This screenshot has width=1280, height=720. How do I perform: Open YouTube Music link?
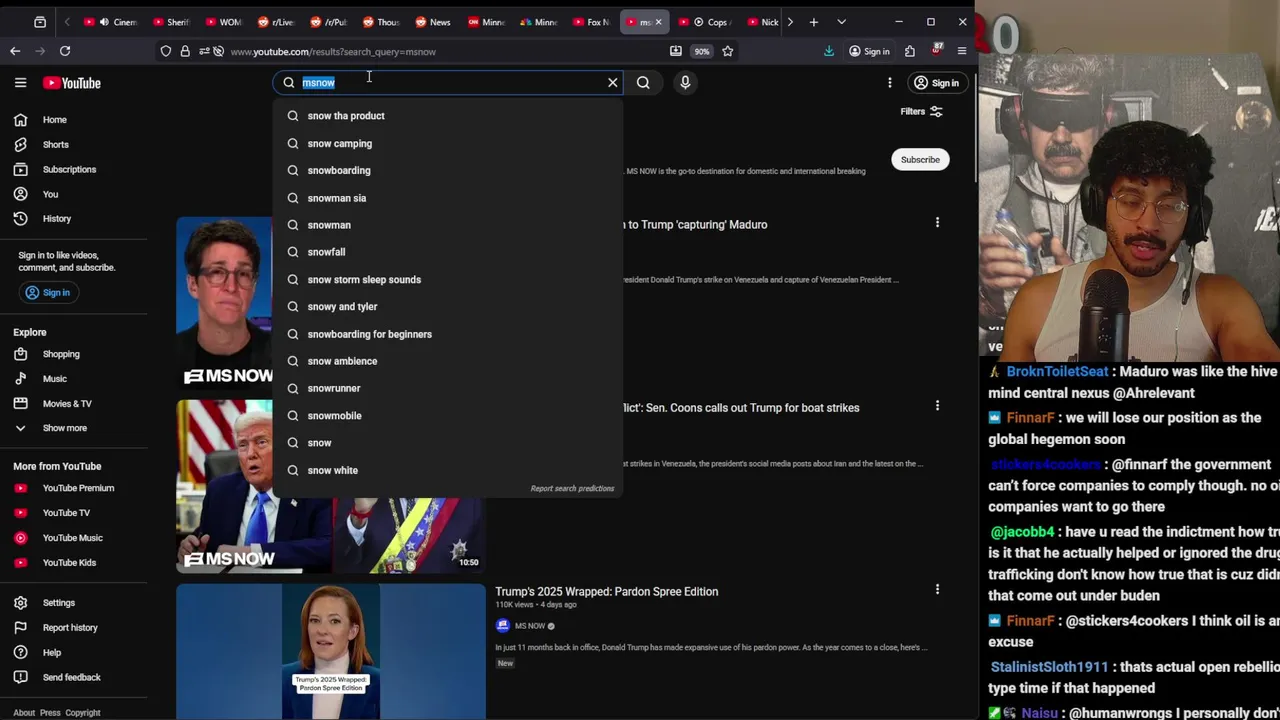coord(75,538)
